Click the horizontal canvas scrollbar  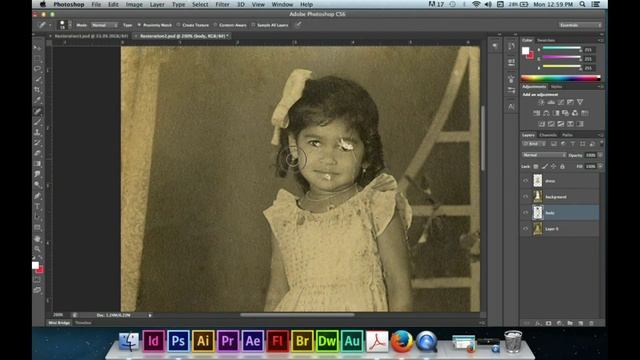[x=297, y=315]
